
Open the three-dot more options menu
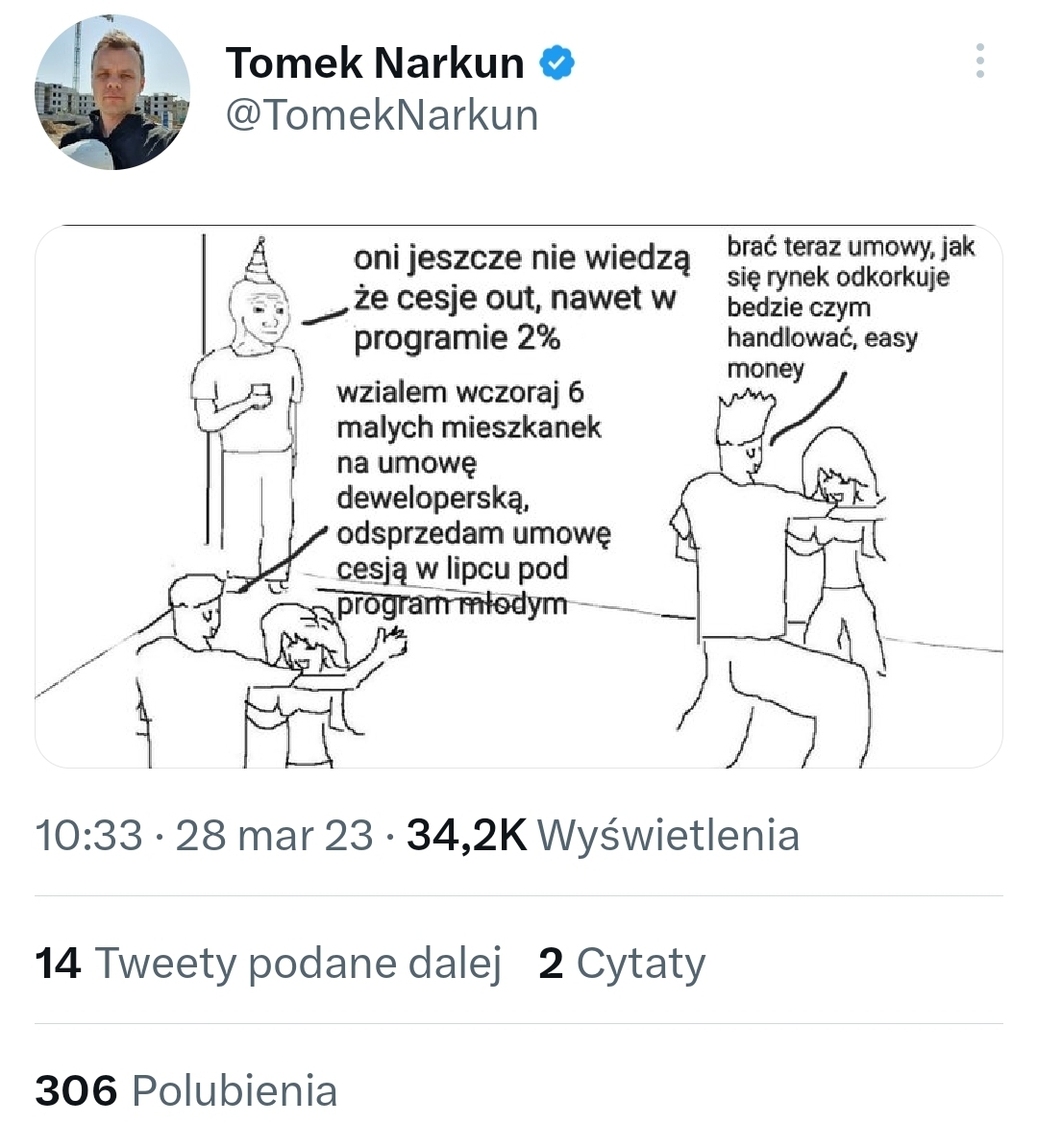(x=979, y=61)
